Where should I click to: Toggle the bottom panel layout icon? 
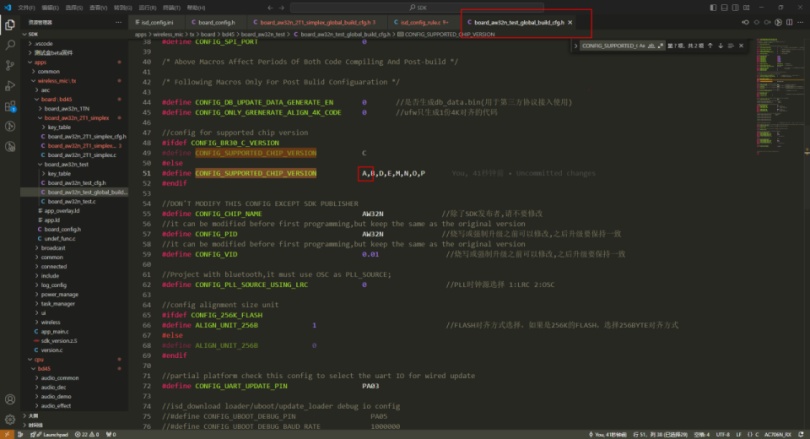(x=724, y=7)
